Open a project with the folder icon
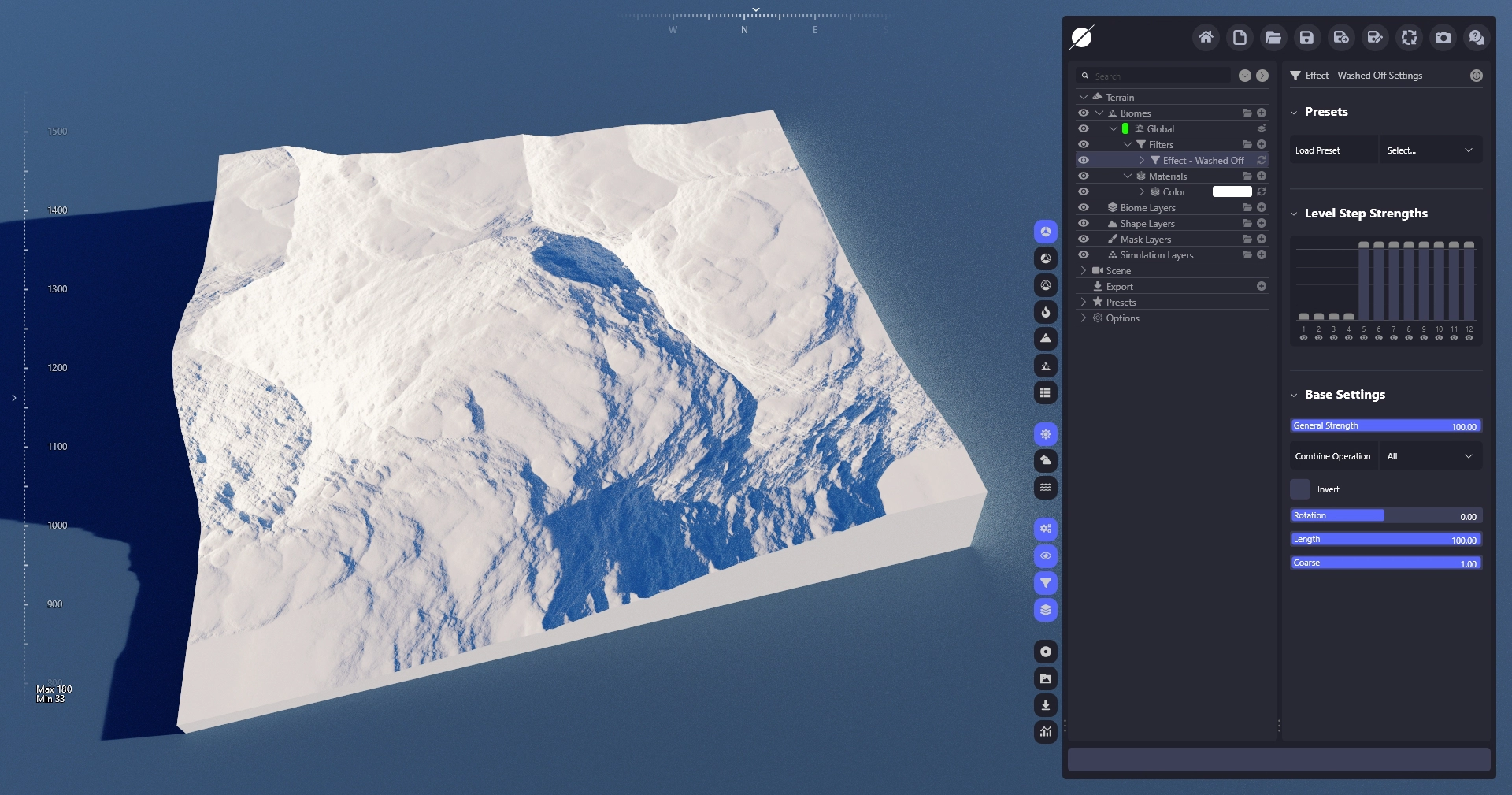Image resolution: width=1512 pixels, height=795 pixels. [x=1273, y=37]
